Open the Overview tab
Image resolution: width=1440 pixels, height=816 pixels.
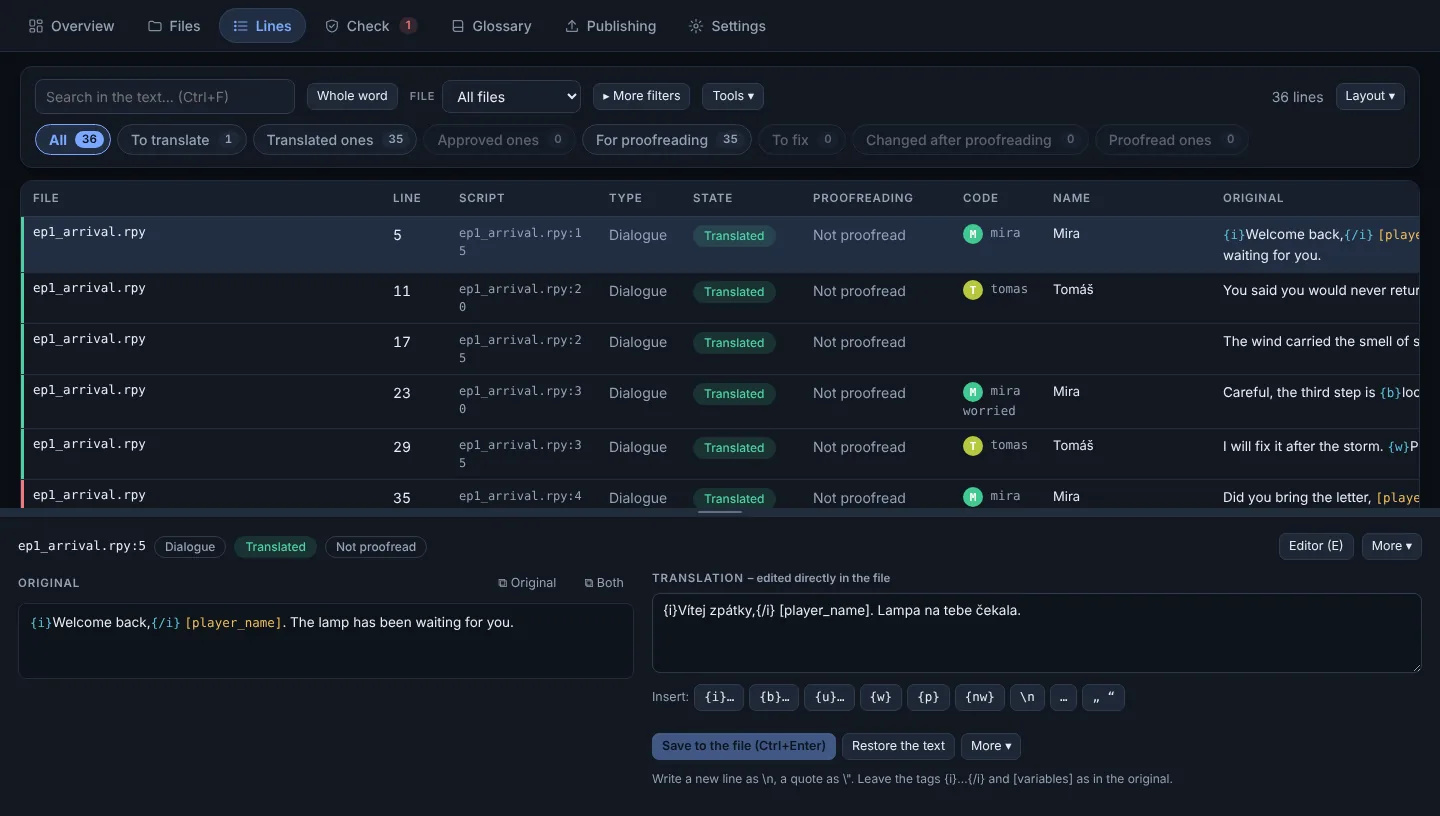tap(71, 26)
